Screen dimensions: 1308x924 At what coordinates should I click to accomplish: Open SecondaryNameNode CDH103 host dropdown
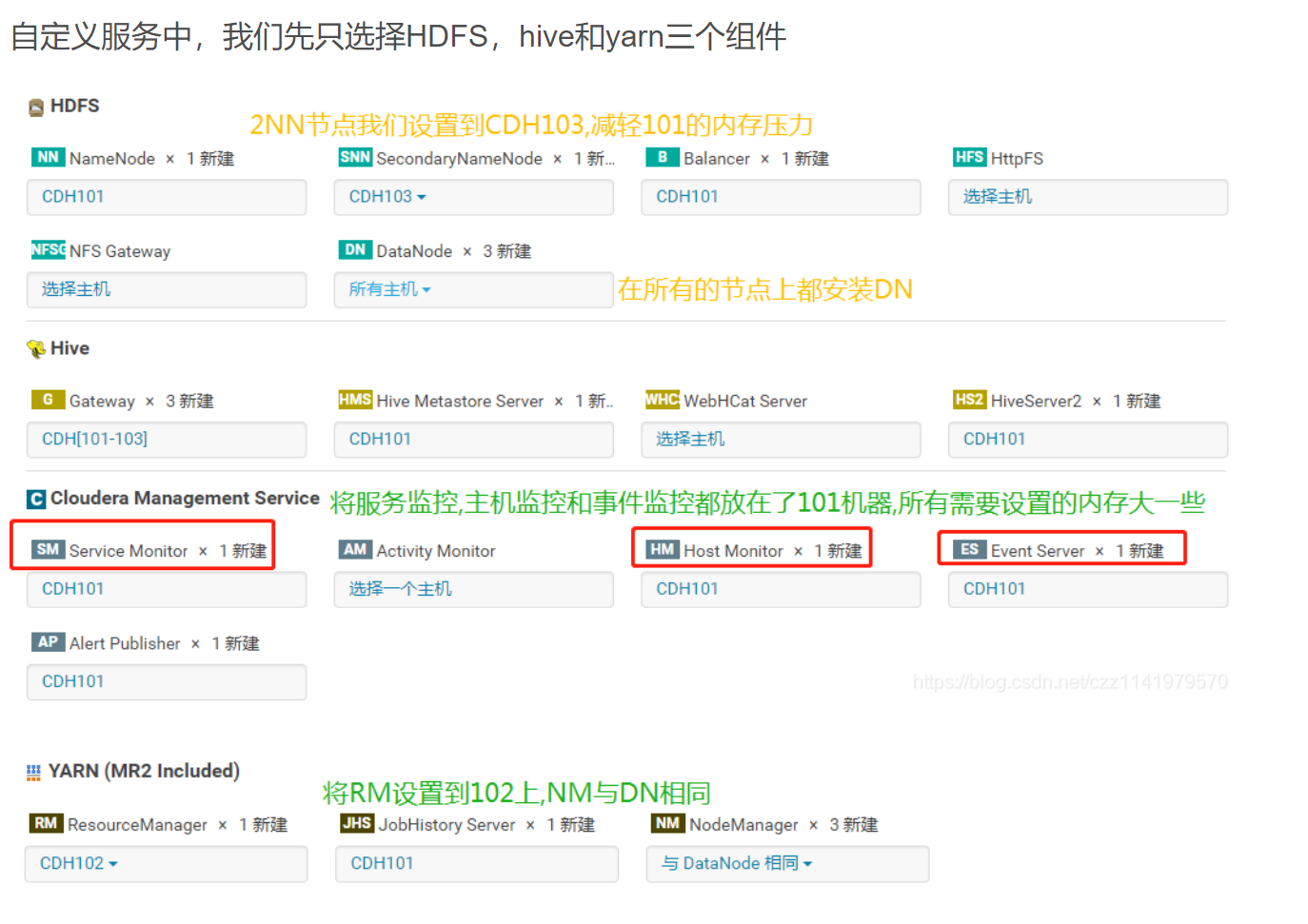473,197
